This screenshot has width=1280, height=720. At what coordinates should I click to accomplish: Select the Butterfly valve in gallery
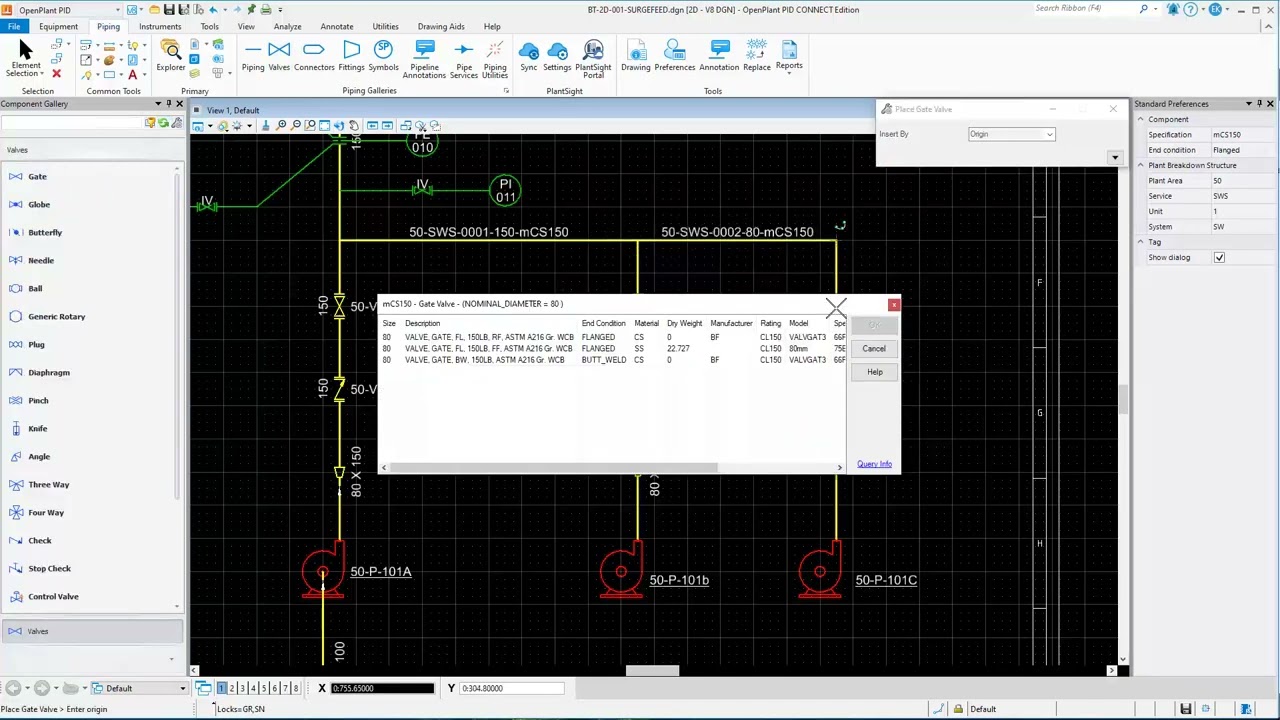click(x=45, y=232)
